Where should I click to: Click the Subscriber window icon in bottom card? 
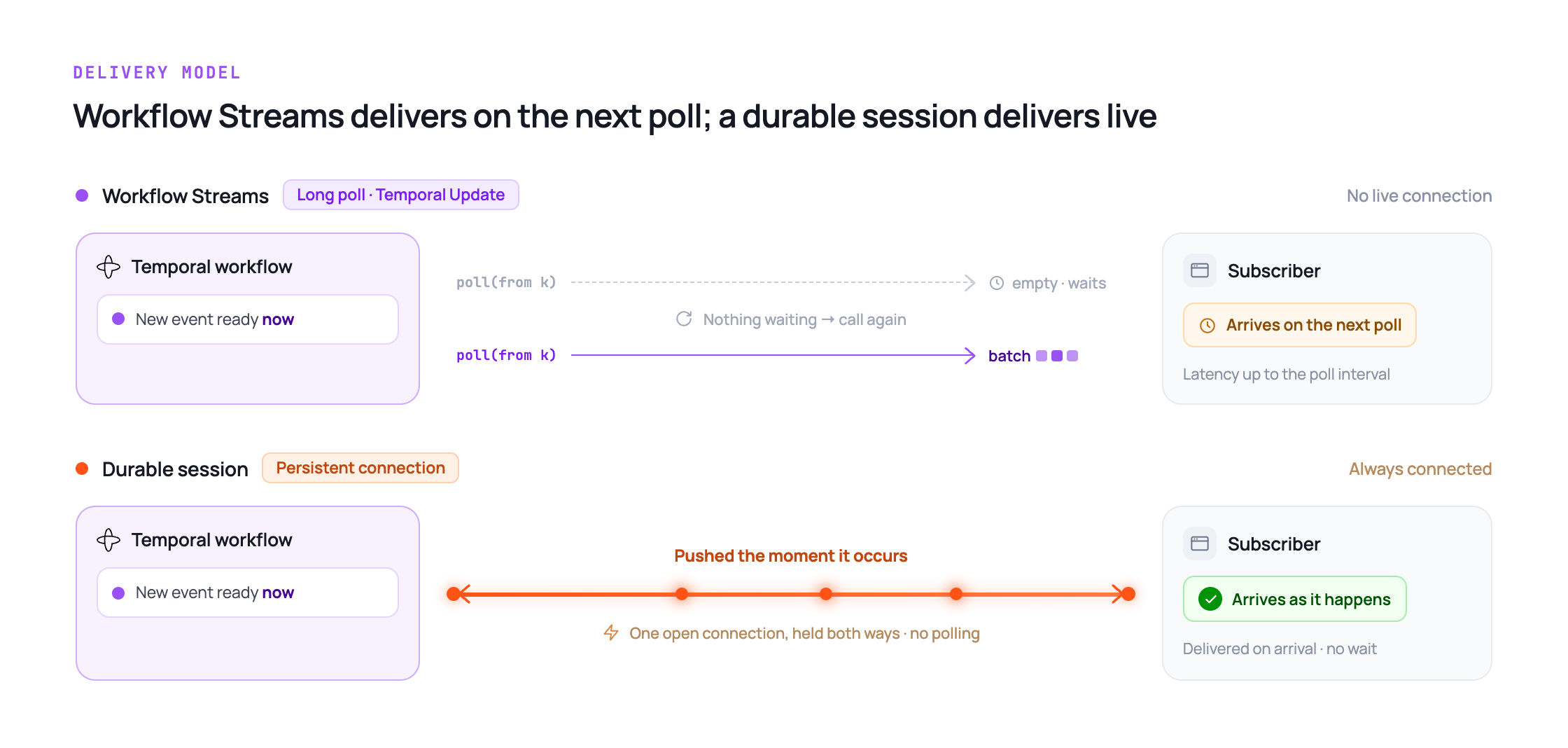pos(1200,543)
